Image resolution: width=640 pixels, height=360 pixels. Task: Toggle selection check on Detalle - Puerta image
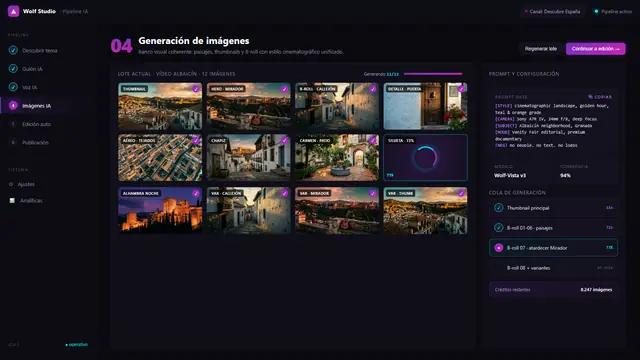[x=461, y=89]
